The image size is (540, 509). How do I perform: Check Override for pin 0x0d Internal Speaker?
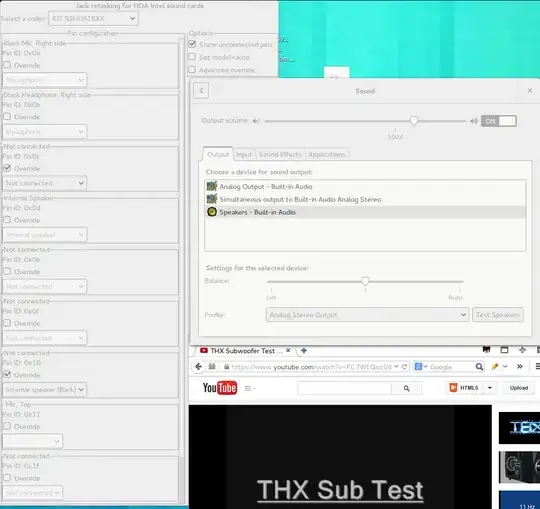click(7, 220)
